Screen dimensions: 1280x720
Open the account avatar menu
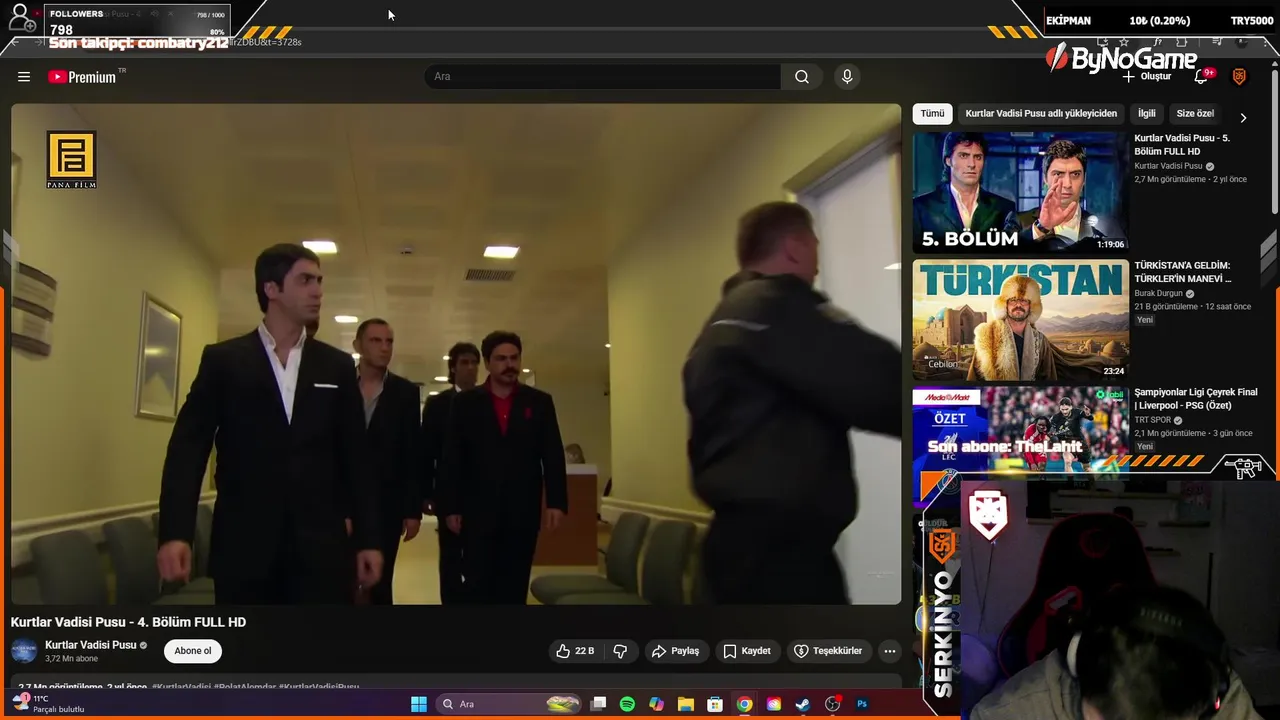point(1239,76)
